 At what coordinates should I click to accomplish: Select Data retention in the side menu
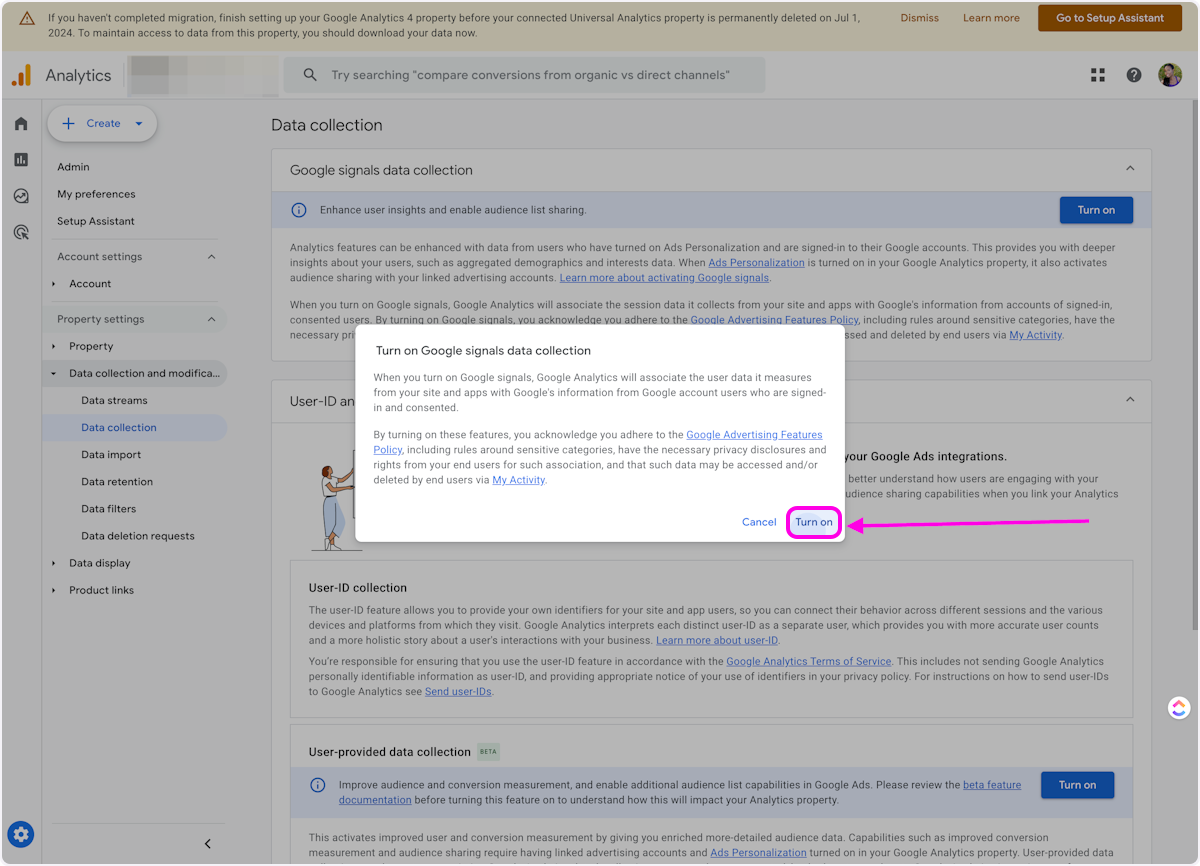(x=117, y=481)
